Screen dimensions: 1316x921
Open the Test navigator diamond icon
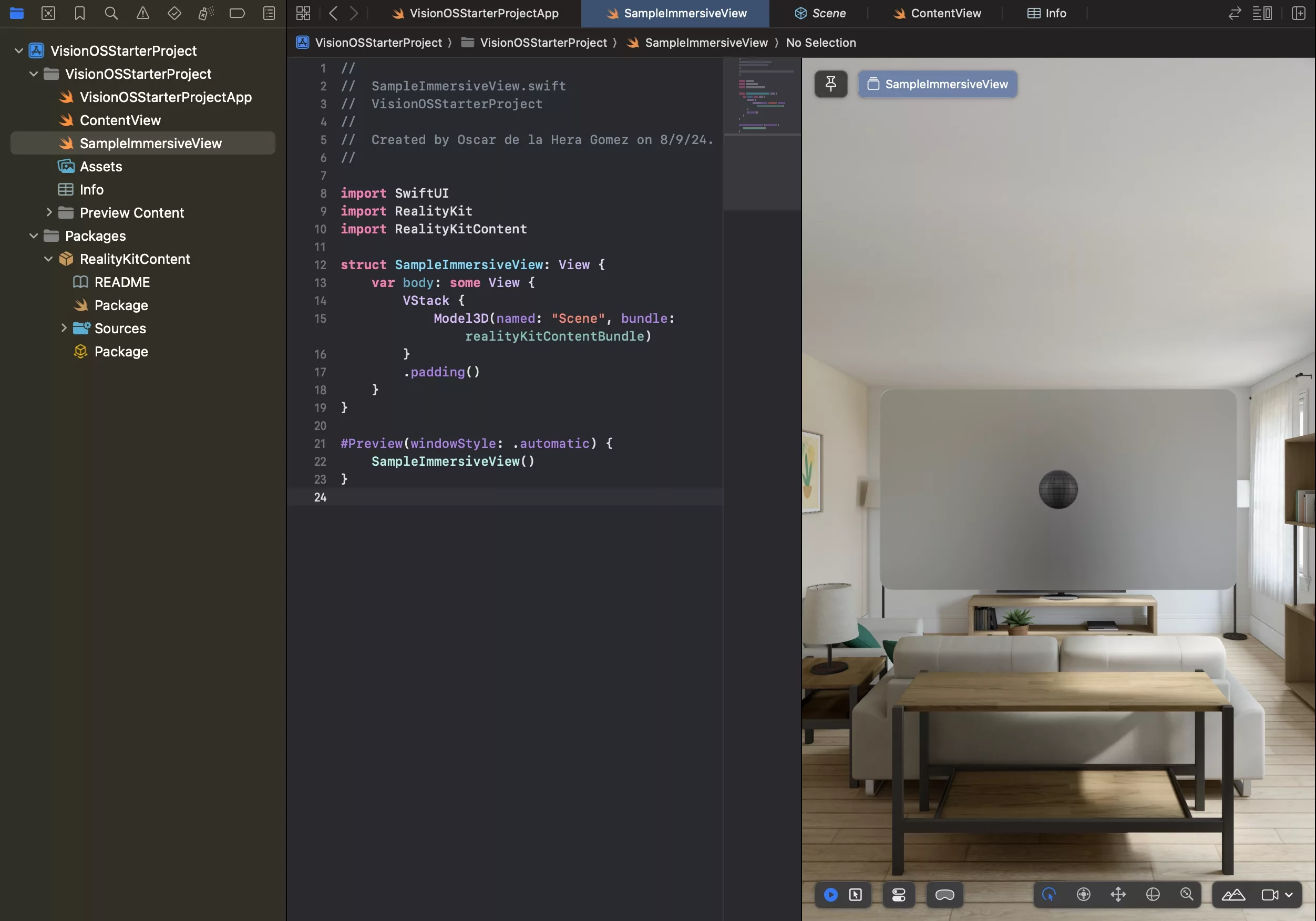[x=174, y=13]
